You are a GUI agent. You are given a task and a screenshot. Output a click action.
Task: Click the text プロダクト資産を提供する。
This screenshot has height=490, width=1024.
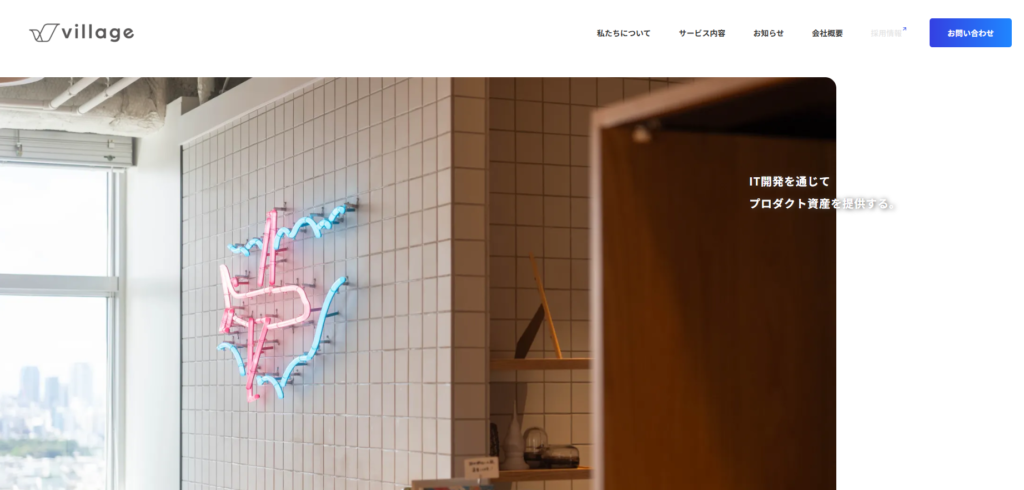pyautogui.click(x=823, y=203)
